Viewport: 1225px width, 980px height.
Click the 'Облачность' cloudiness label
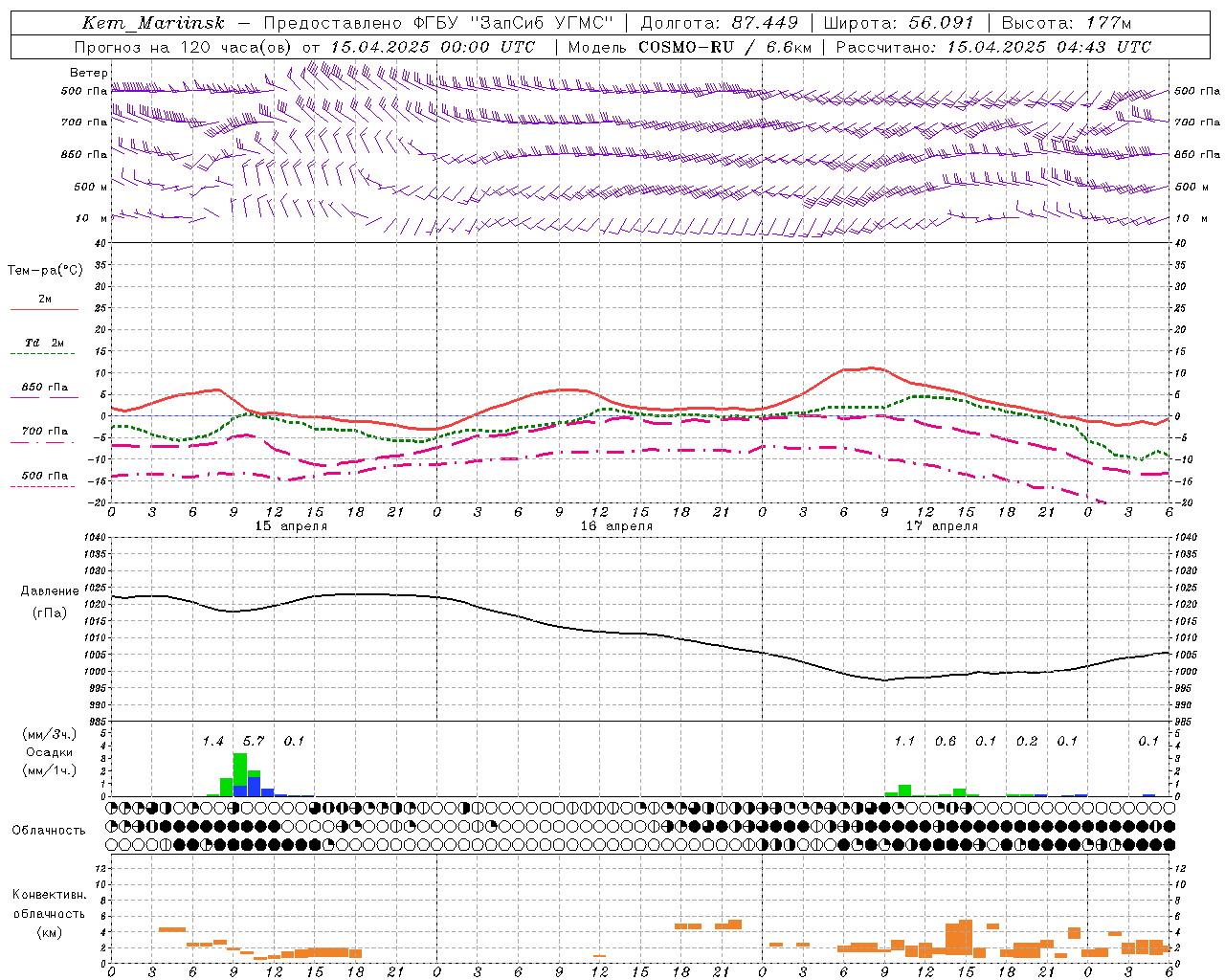(49, 830)
